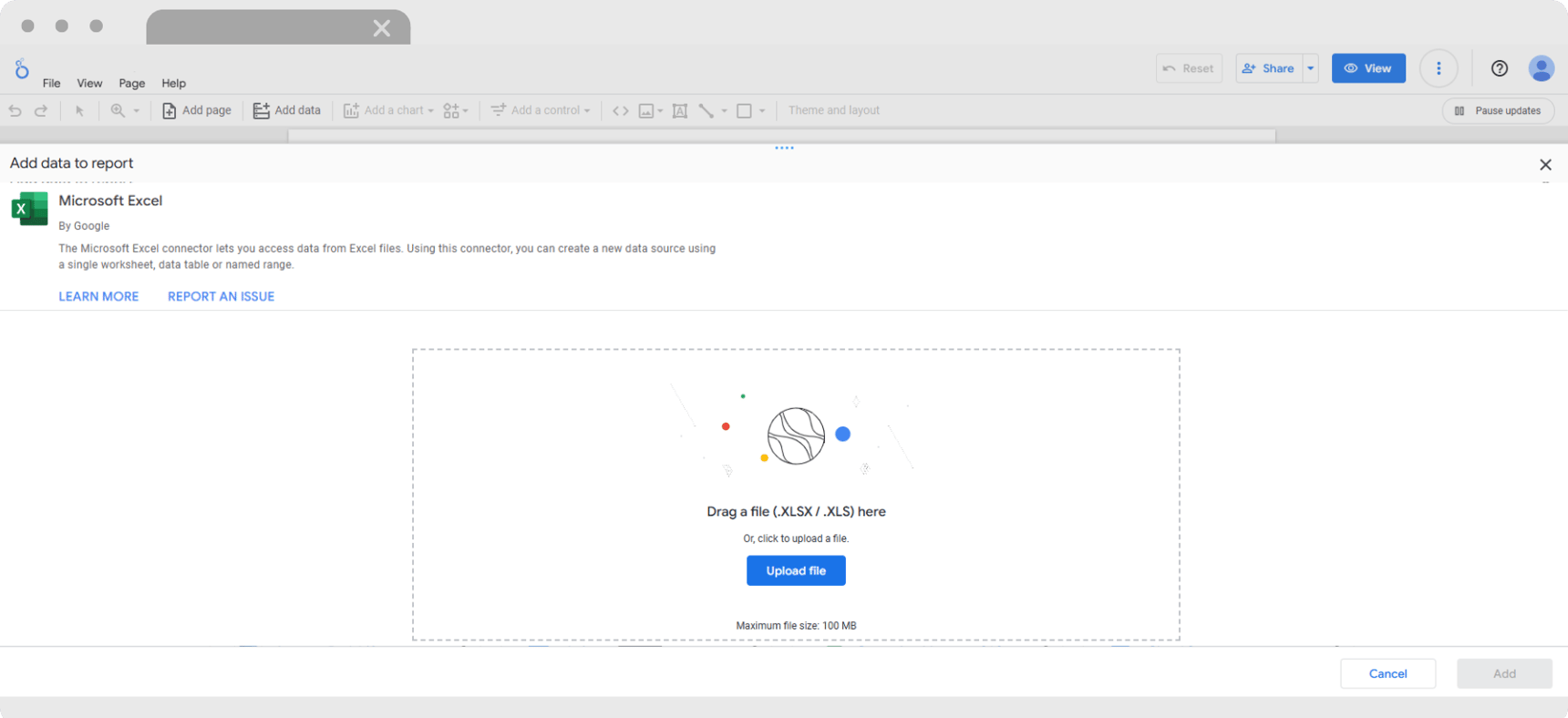Expand the zoom level dropdown arrow
Viewport: 1568px width, 718px height.
(x=137, y=111)
